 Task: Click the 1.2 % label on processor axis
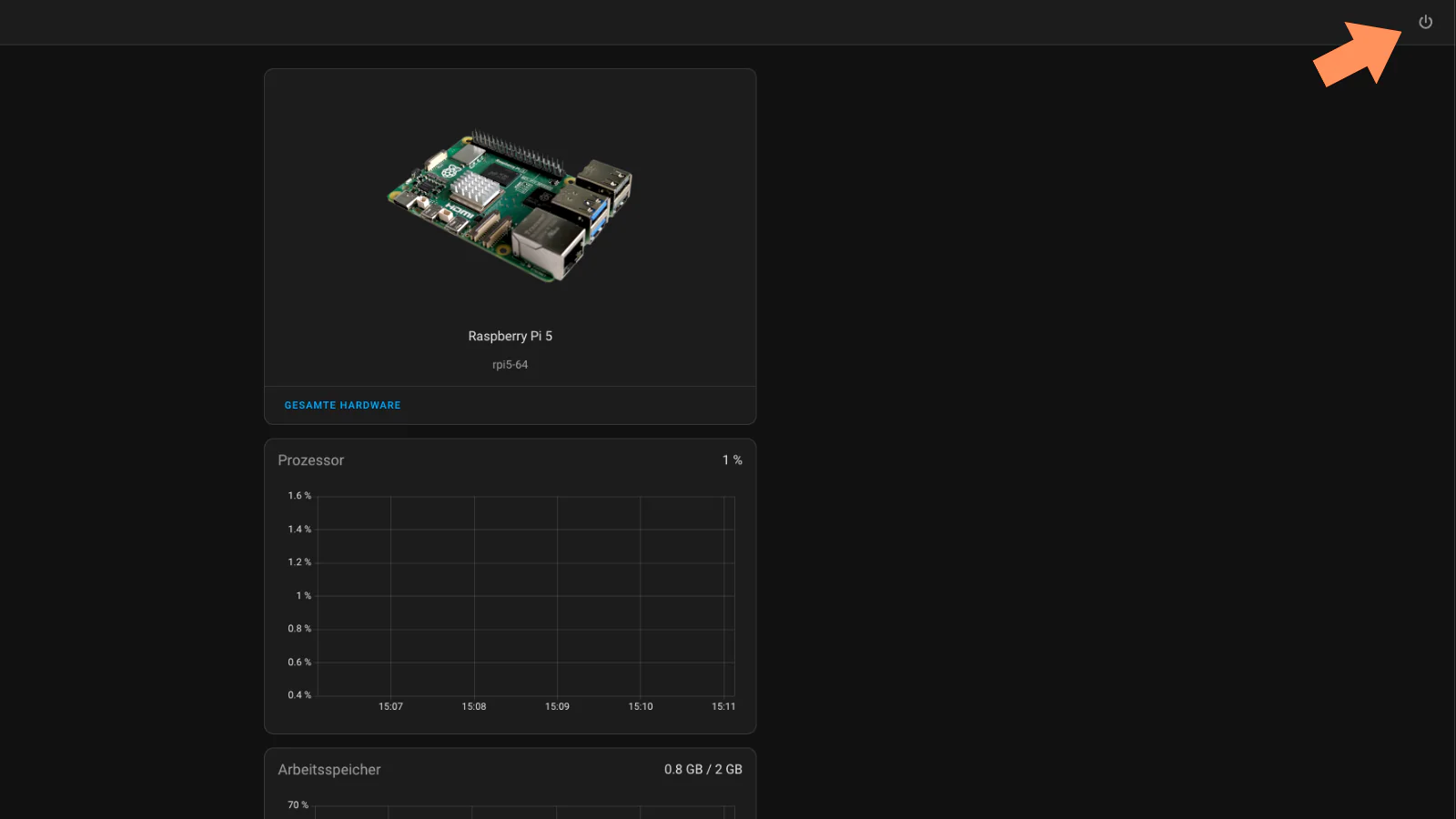click(x=299, y=562)
